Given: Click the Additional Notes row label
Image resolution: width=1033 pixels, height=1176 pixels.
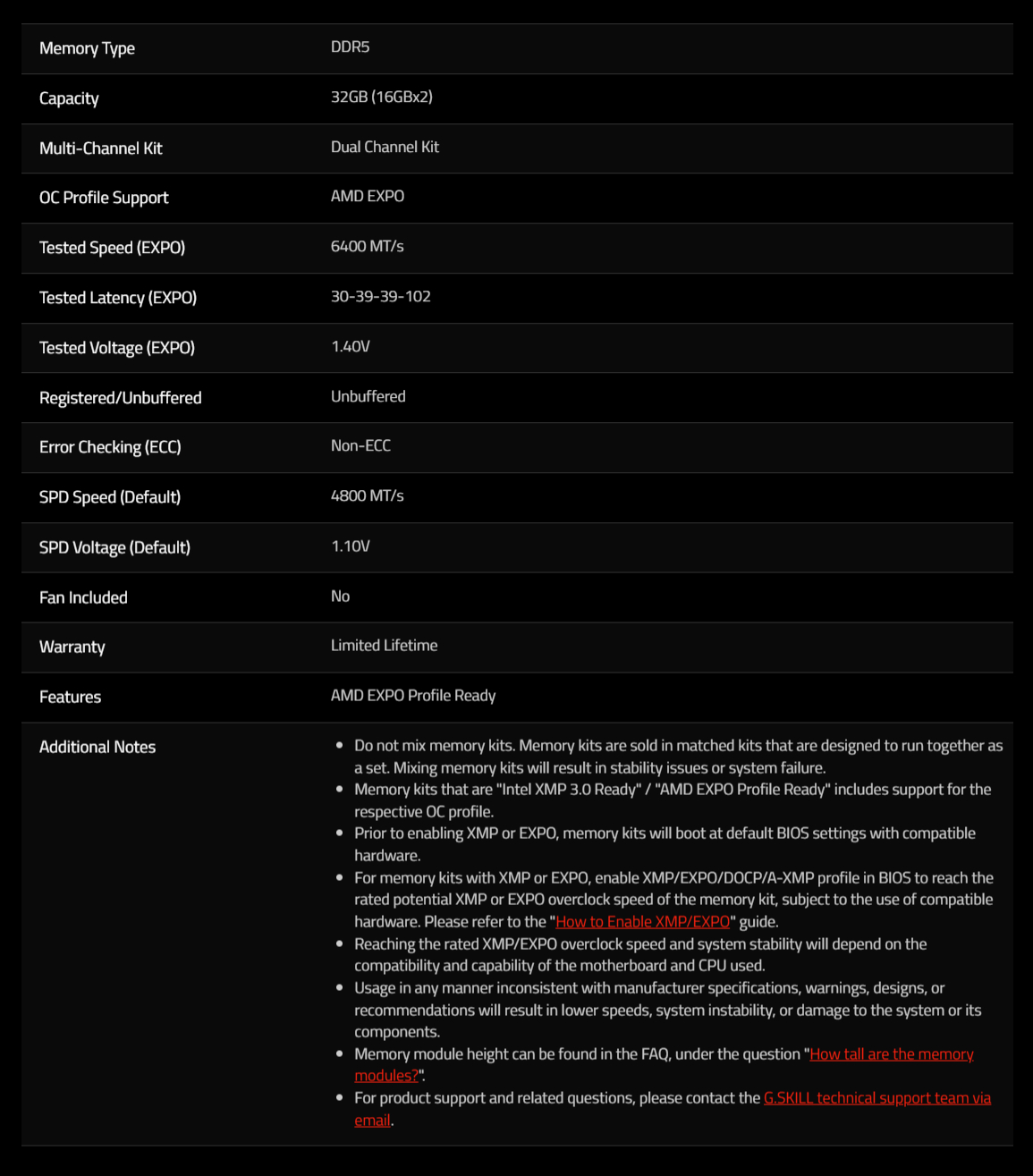Looking at the screenshot, I should pos(97,747).
